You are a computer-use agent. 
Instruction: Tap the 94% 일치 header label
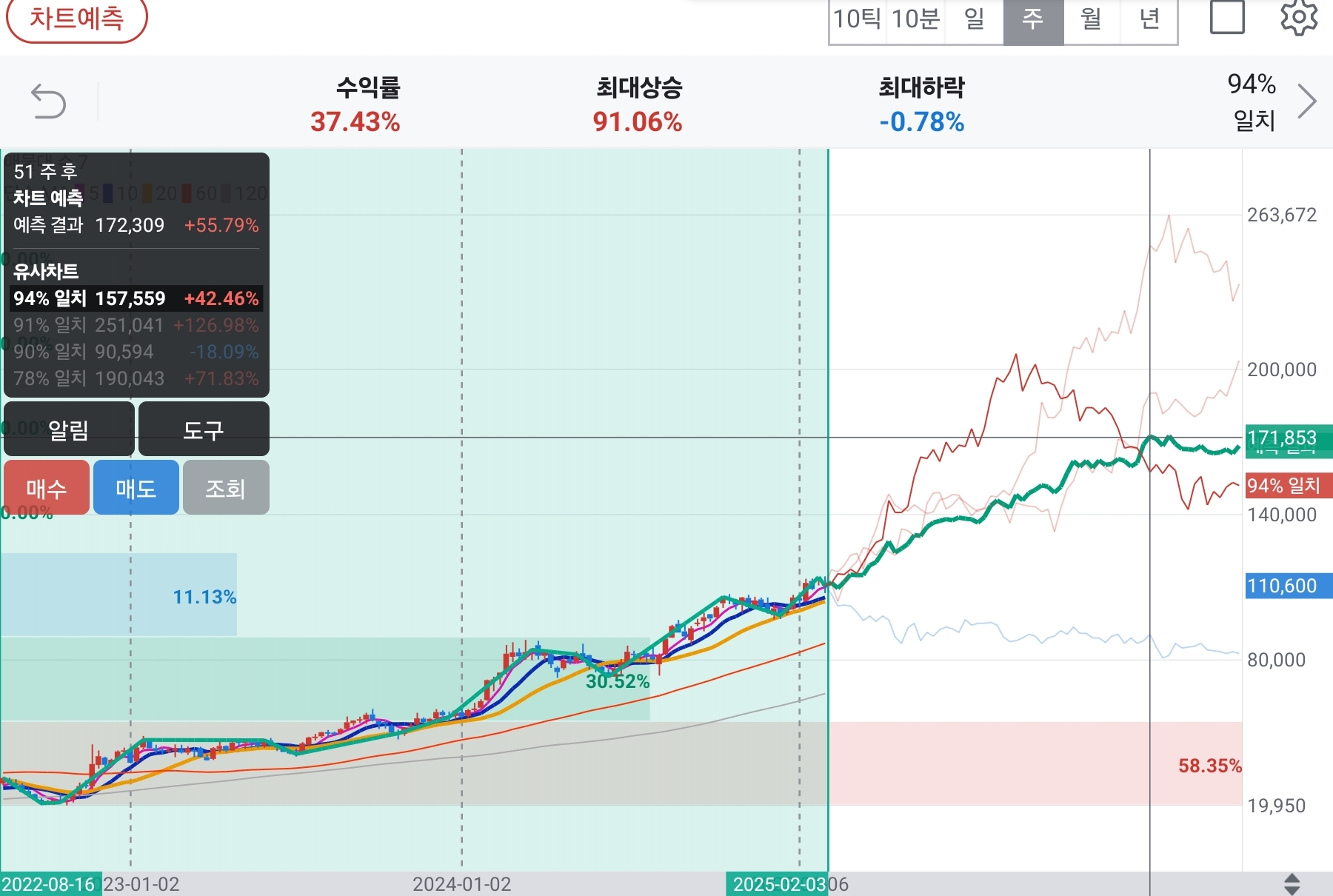coord(1252,101)
